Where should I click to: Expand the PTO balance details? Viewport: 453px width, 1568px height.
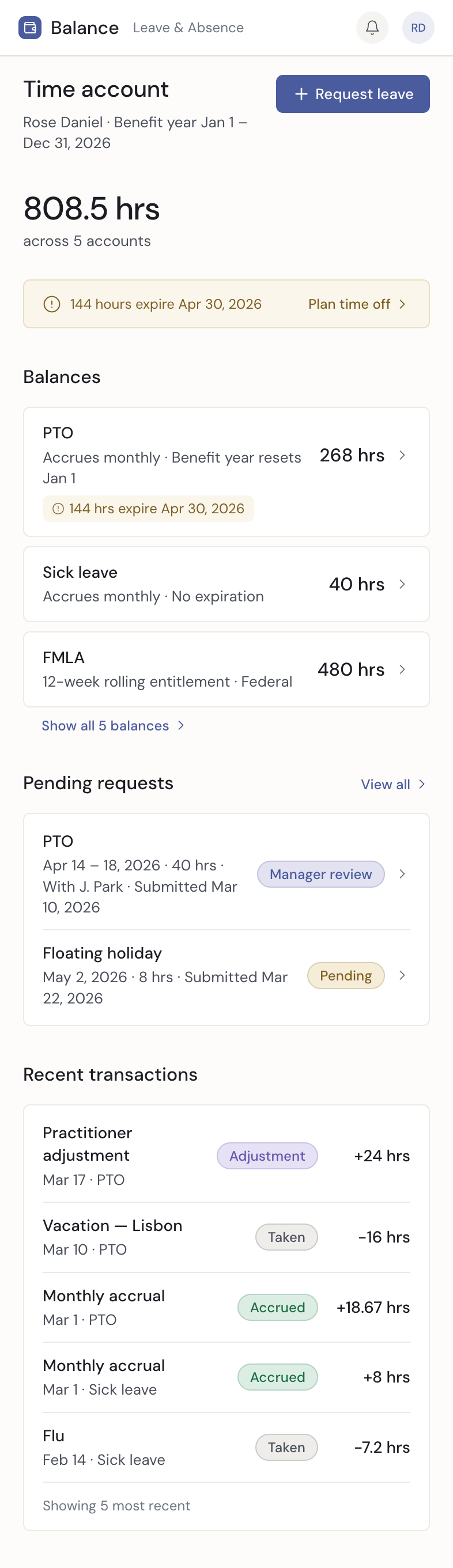click(x=402, y=455)
